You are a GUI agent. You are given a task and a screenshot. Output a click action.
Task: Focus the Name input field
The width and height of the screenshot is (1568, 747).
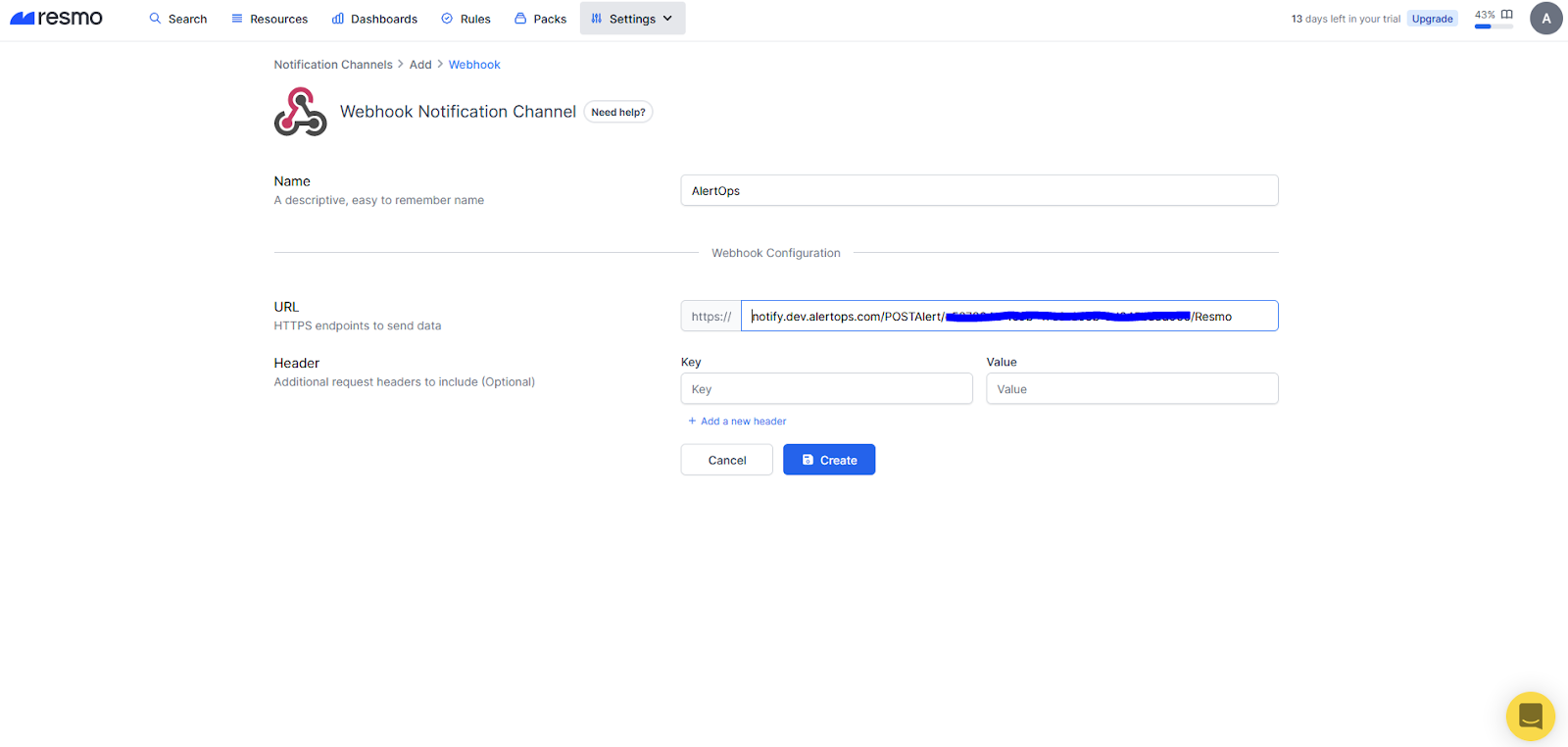(978, 190)
